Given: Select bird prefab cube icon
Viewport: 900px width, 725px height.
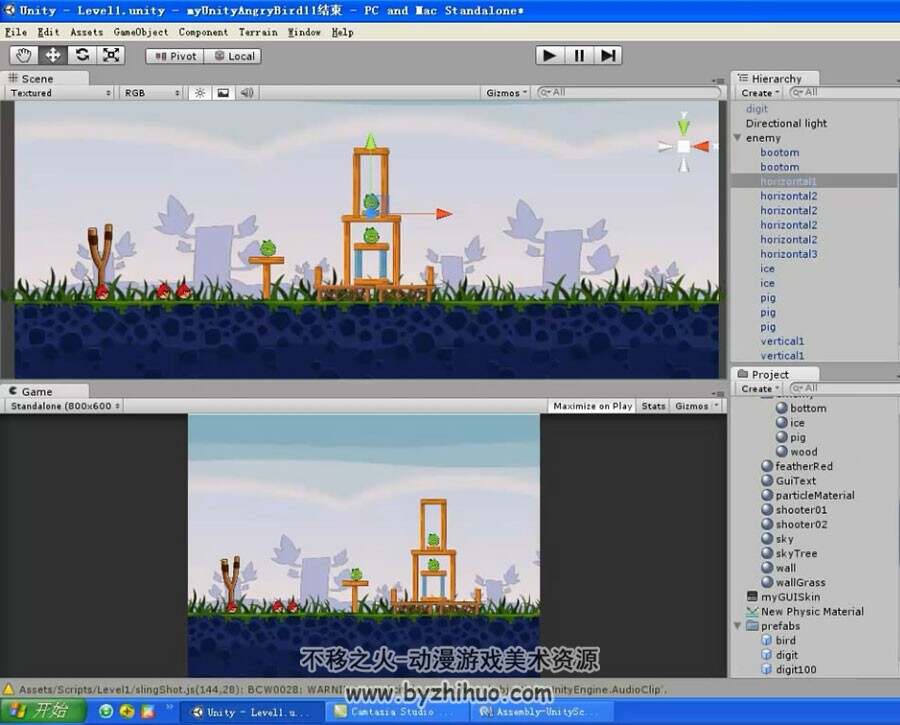Looking at the screenshot, I should pyautogui.click(x=766, y=640).
